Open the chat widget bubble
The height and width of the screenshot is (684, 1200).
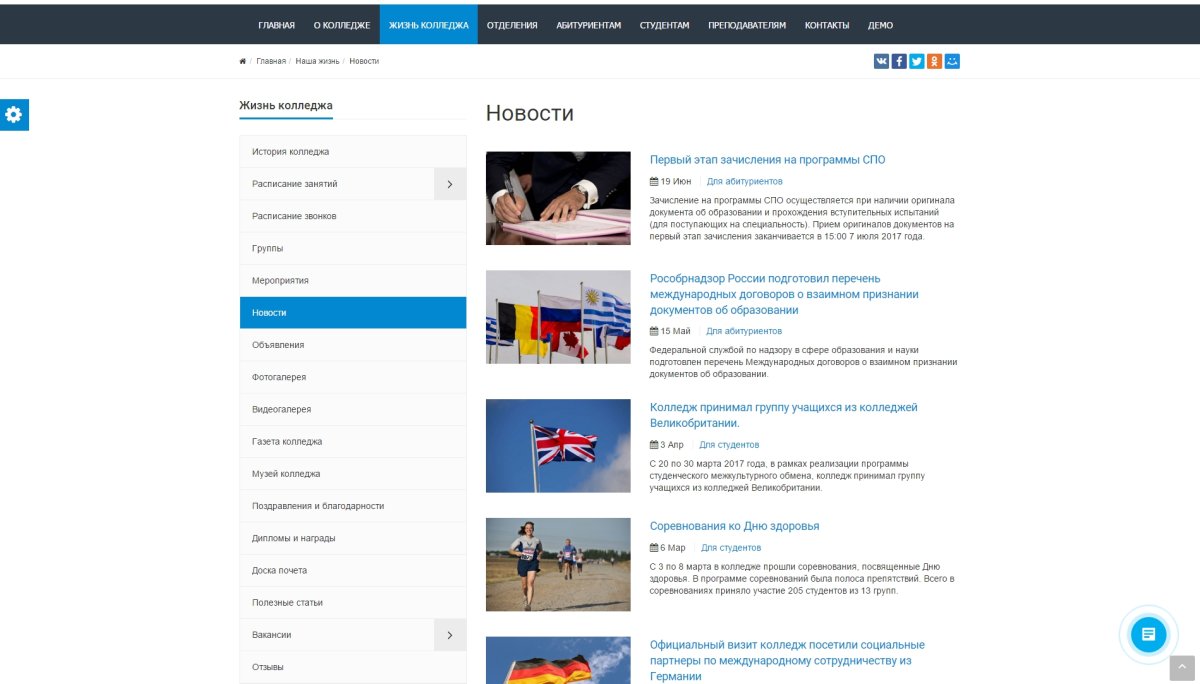pyautogui.click(x=1148, y=634)
